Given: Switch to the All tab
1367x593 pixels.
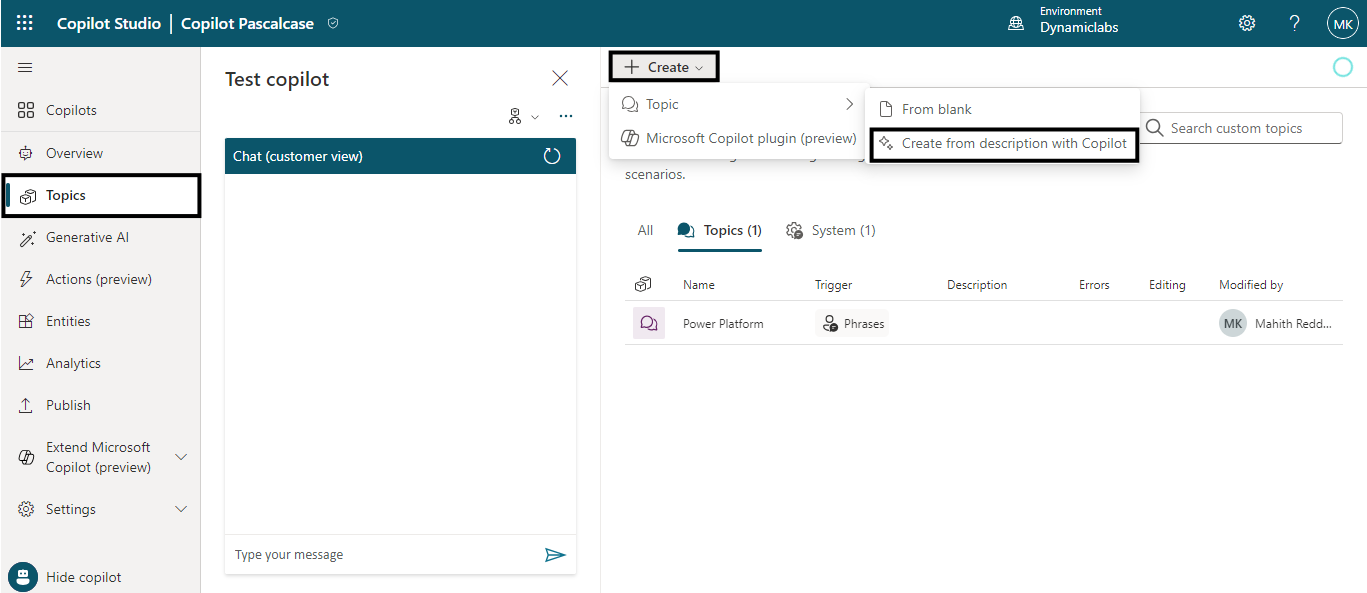Looking at the screenshot, I should [x=645, y=230].
